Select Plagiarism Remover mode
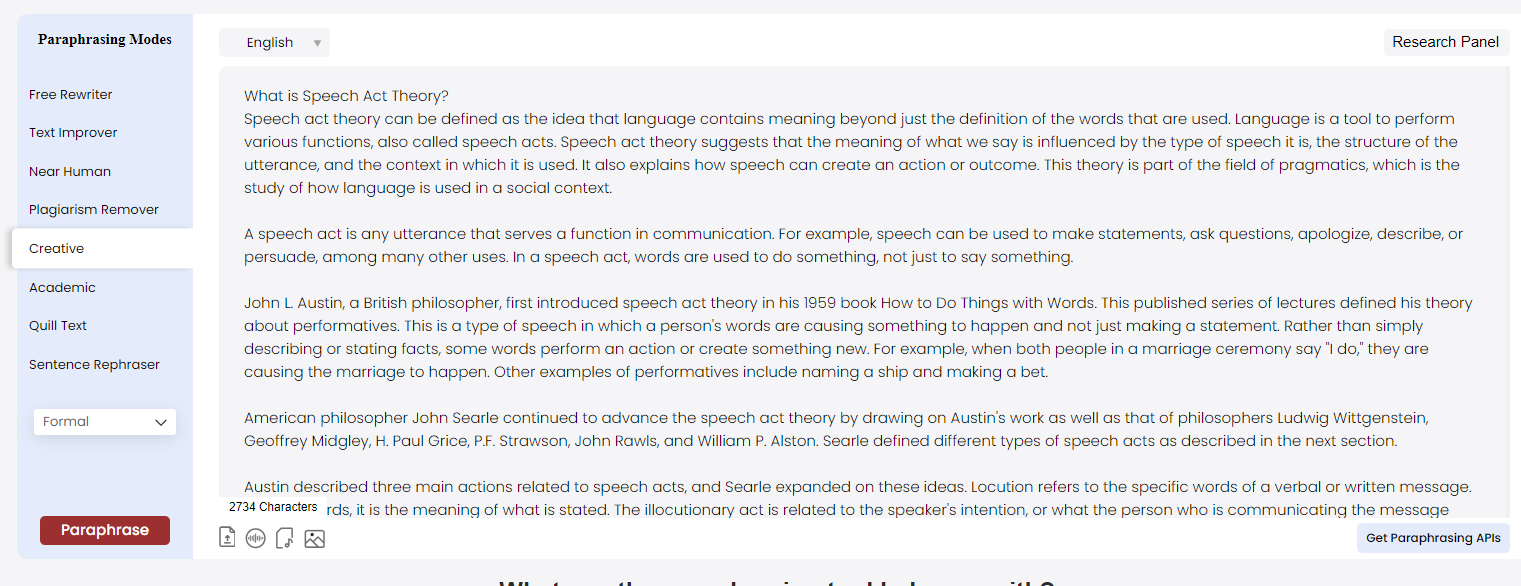 click(x=94, y=210)
